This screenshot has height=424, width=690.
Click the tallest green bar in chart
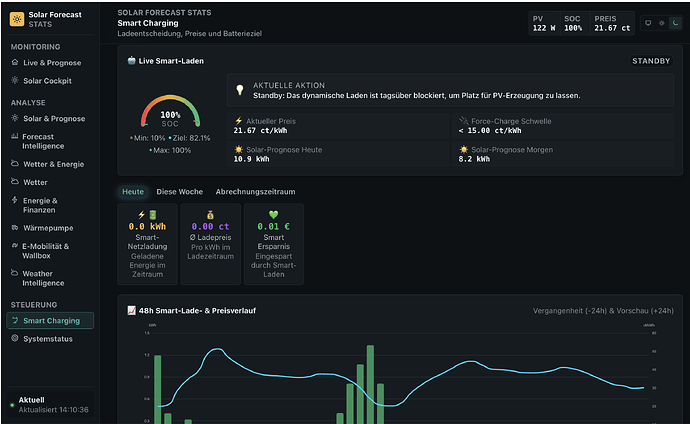click(370, 384)
